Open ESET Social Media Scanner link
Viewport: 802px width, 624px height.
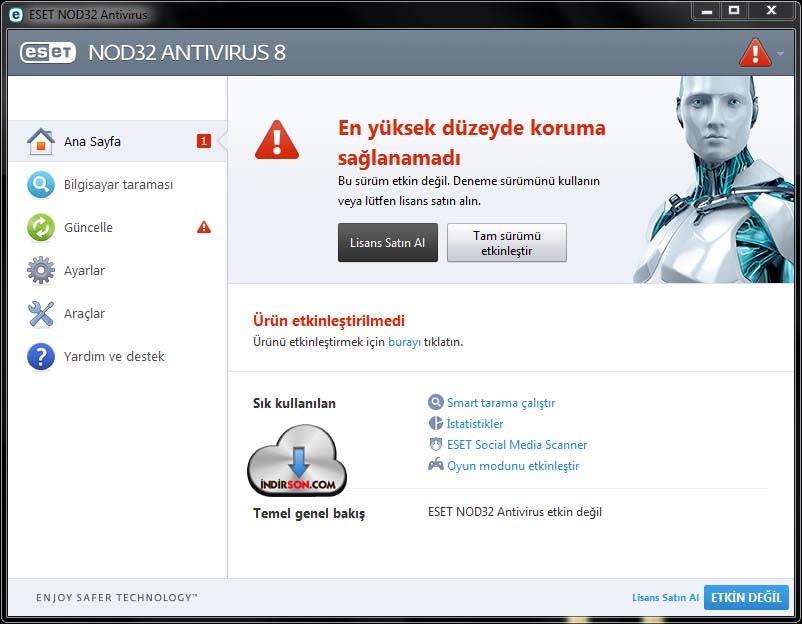[517, 444]
